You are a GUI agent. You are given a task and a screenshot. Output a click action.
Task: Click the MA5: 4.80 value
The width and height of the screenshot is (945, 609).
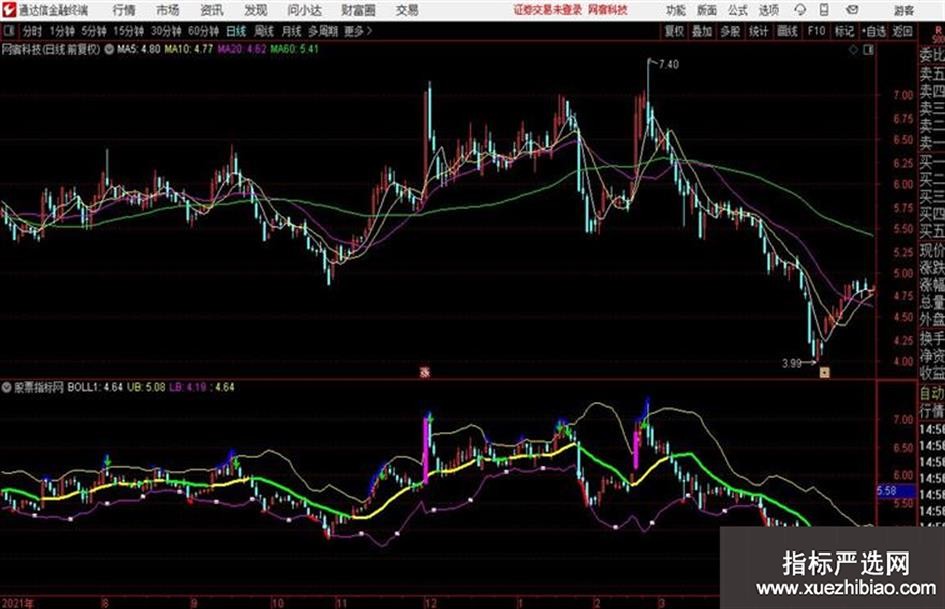(x=139, y=49)
